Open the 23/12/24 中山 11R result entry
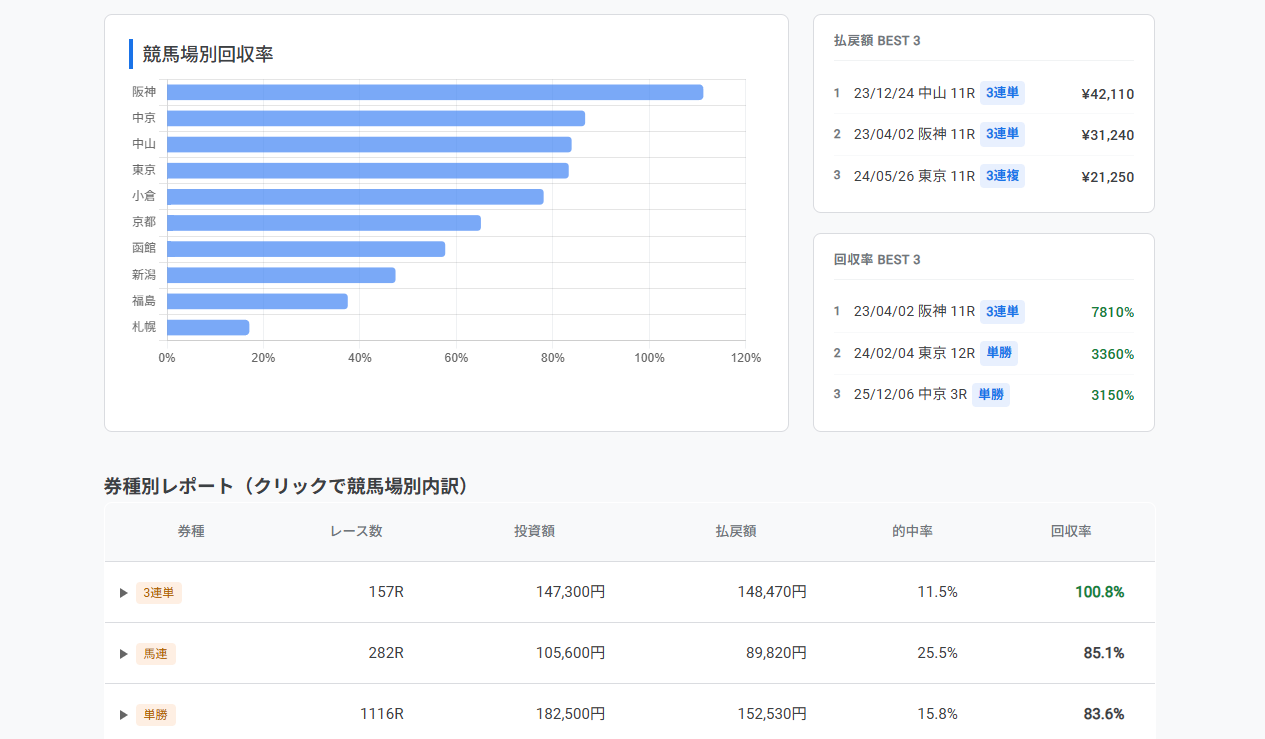 912,93
